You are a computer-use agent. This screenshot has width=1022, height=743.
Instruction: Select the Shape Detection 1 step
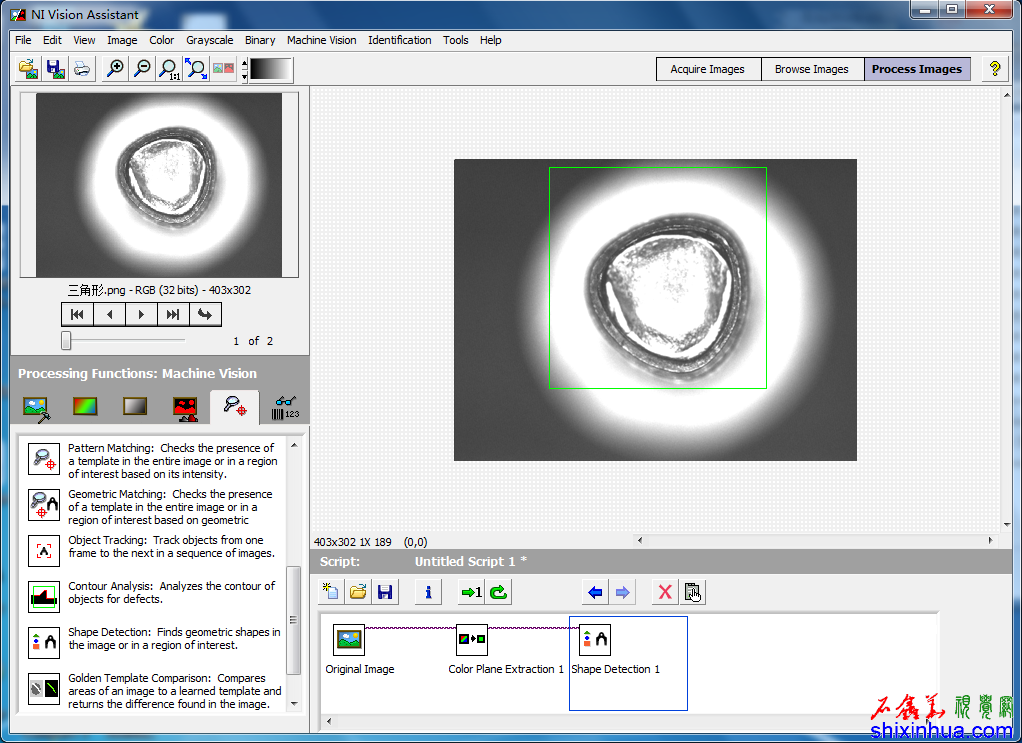(595, 640)
